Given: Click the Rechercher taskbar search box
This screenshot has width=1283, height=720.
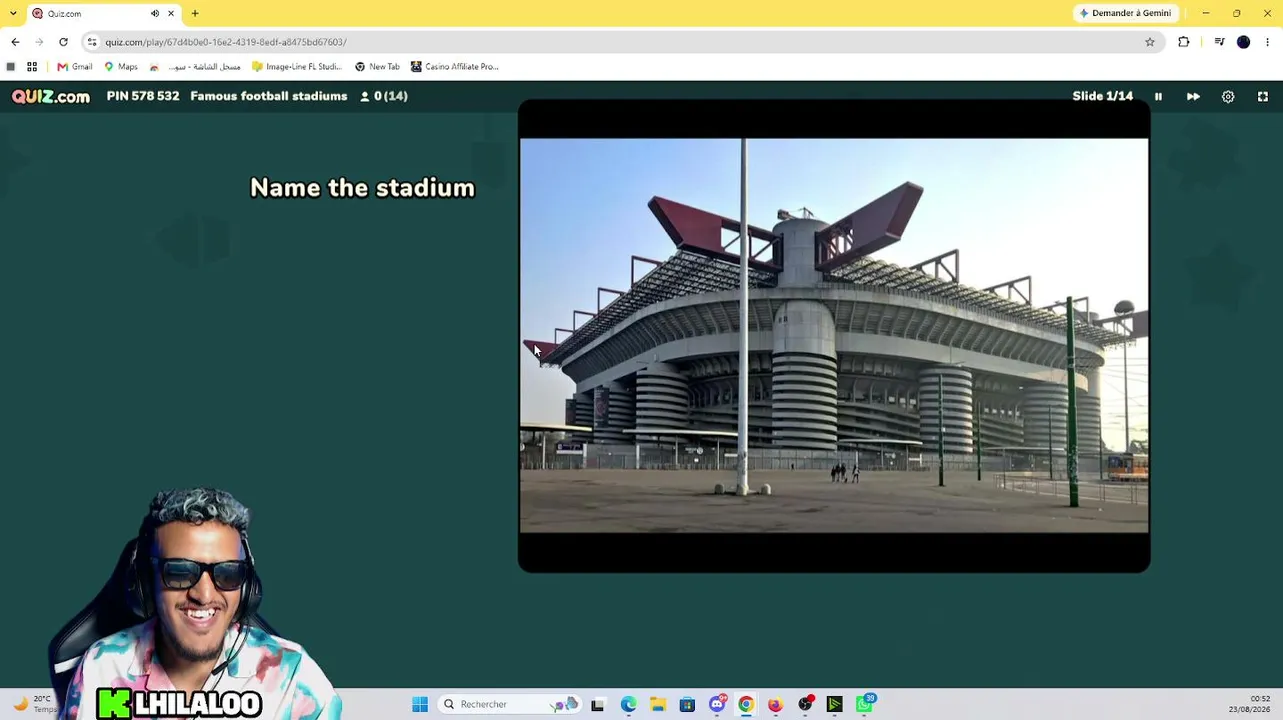Looking at the screenshot, I should pyautogui.click(x=510, y=704).
